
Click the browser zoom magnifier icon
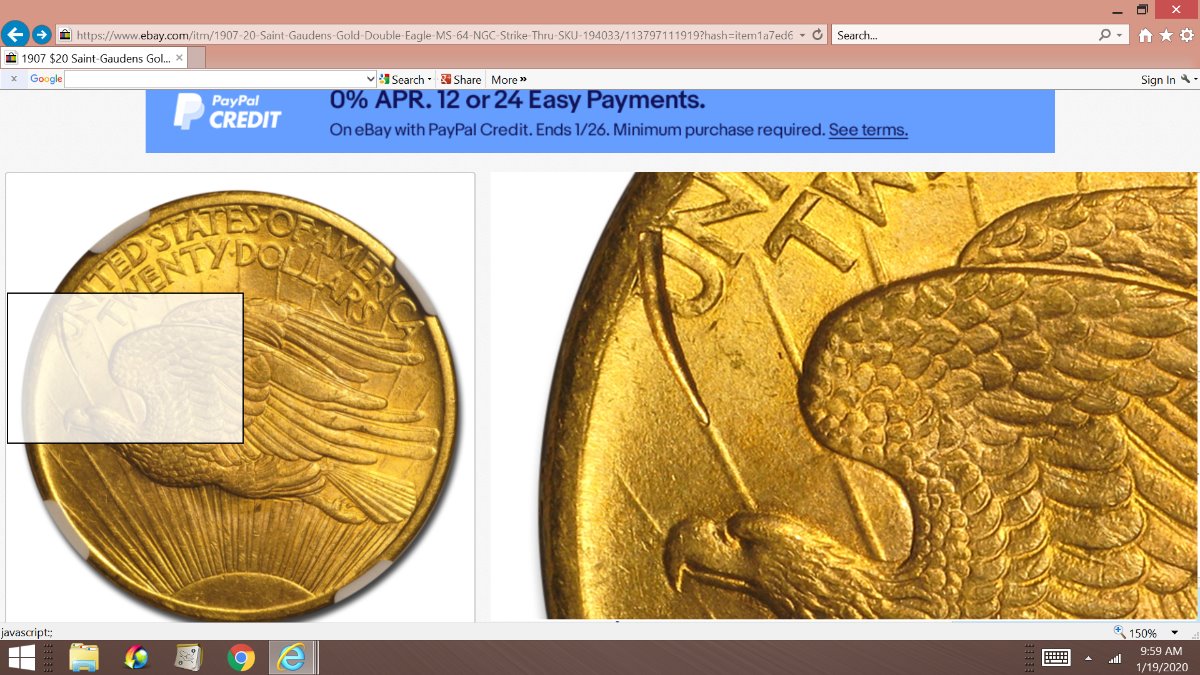tap(1119, 632)
